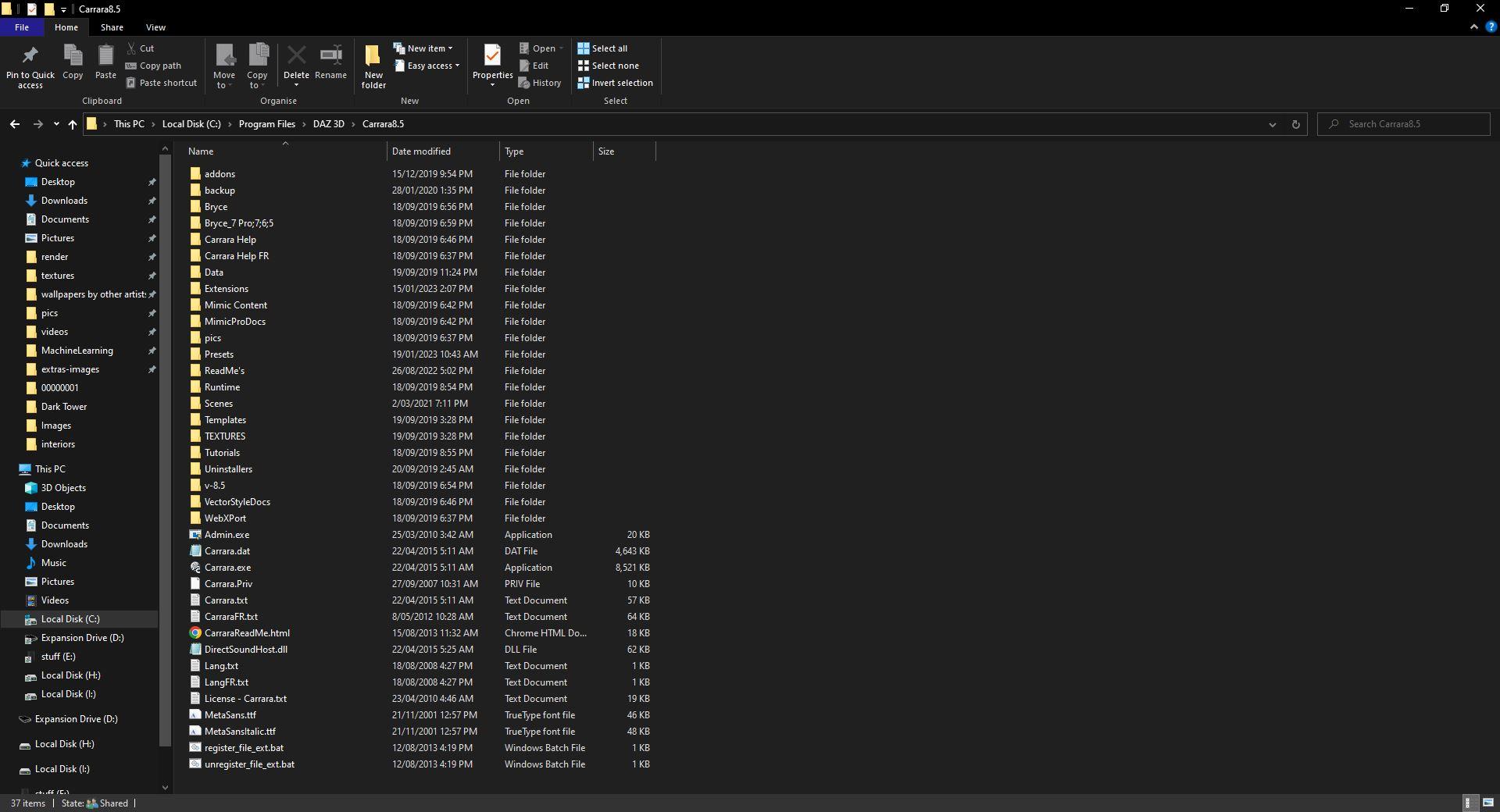The width and height of the screenshot is (1500, 812).
Task: Select the Carrara.exe application icon
Action: pos(195,568)
